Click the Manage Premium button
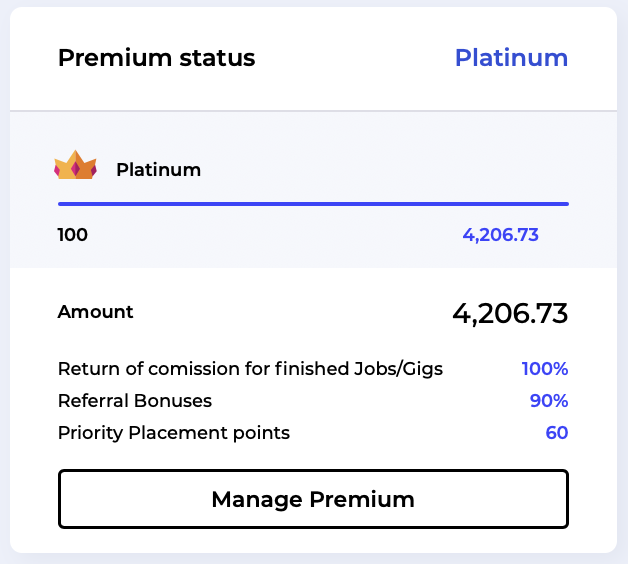Viewport: 628px width, 564px height. point(313,499)
